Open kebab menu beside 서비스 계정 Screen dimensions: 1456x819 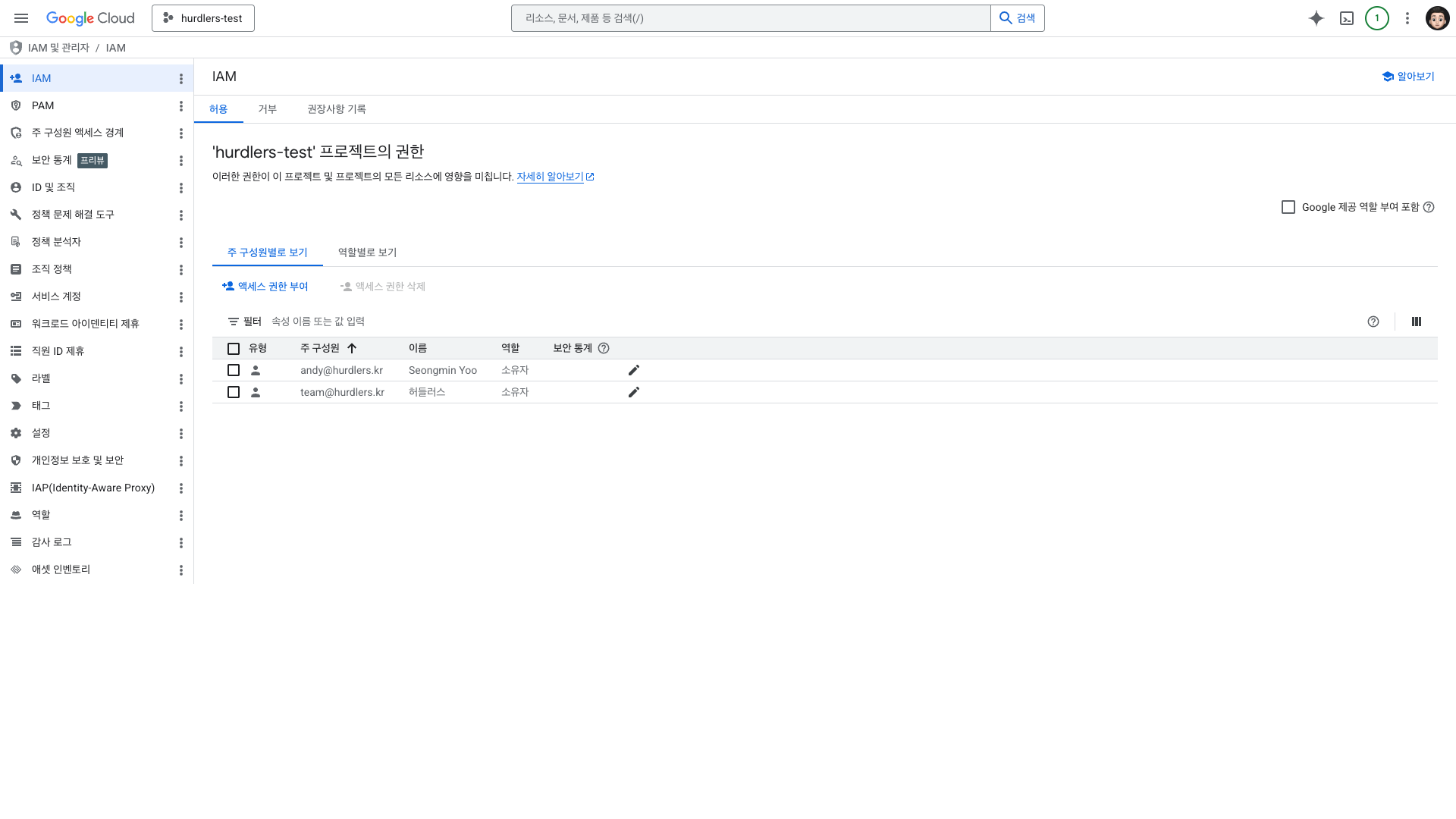coord(181,297)
